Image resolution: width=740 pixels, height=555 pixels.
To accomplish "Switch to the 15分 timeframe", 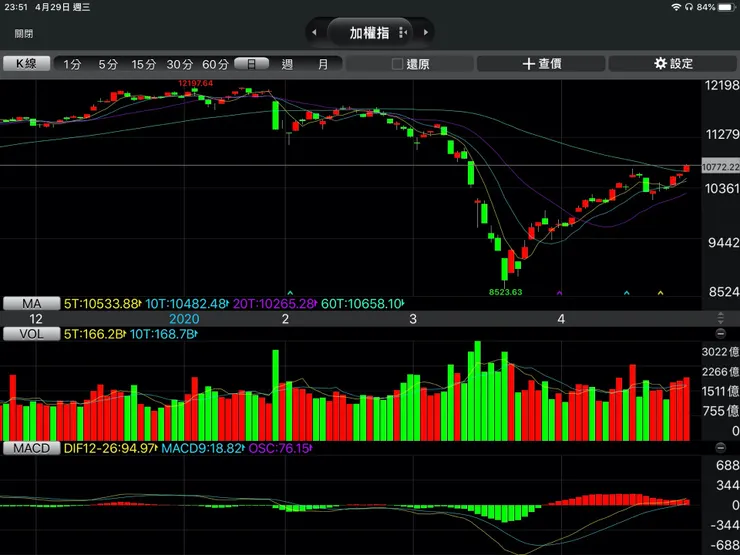I will coord(143,64).
